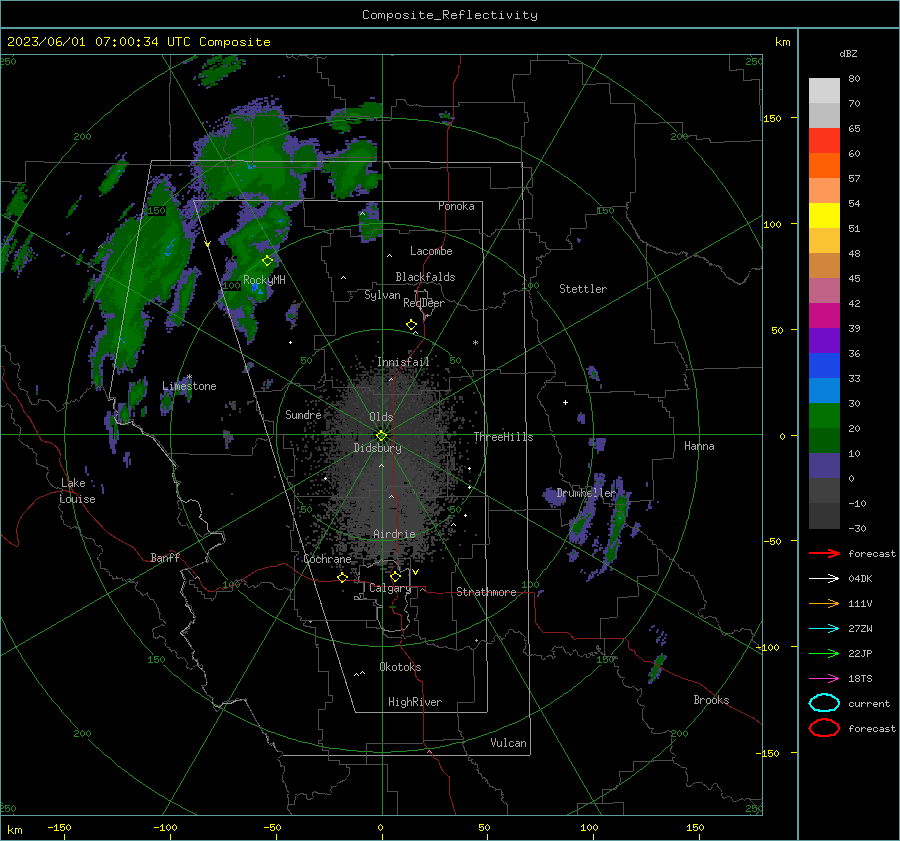Click the RedDeer city label

tap(424, 303)
